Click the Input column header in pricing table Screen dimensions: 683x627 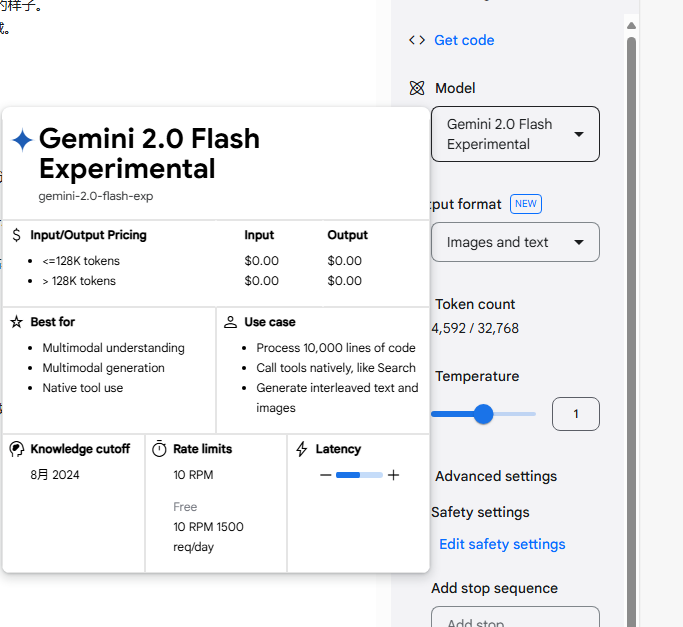coord(259,235)
